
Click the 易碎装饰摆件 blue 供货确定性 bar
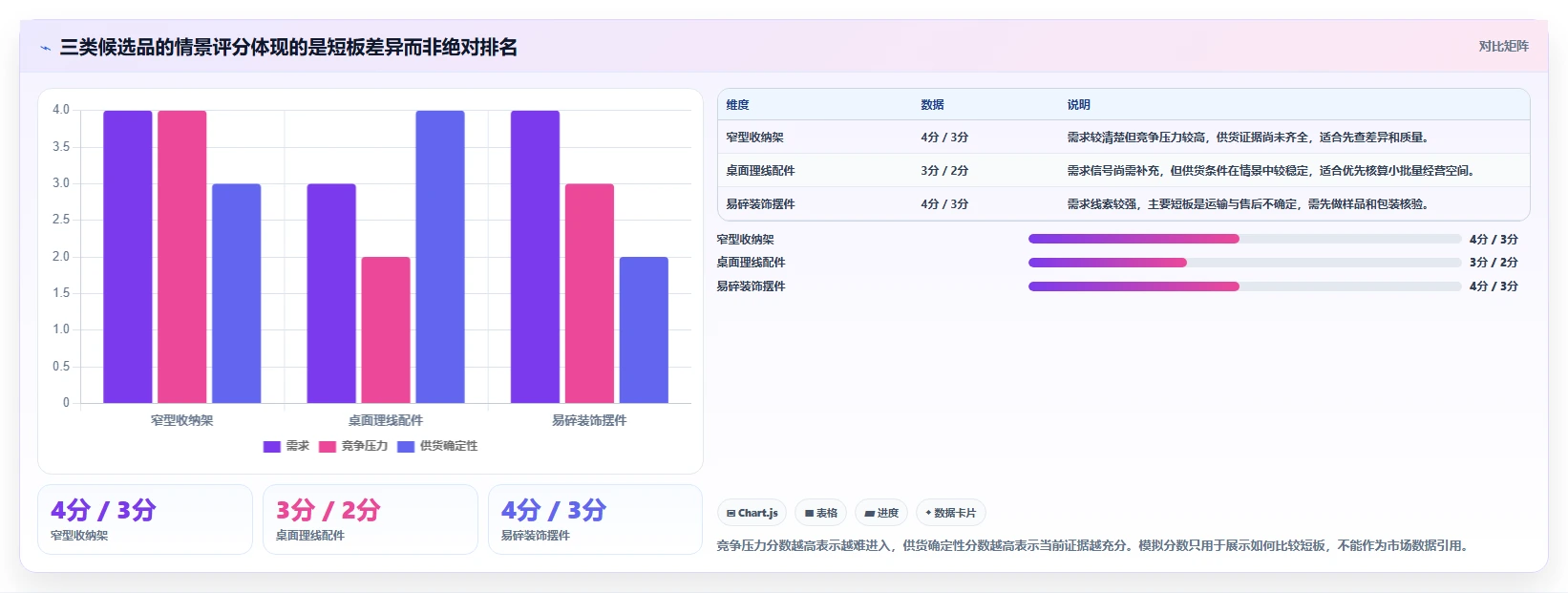644,329
